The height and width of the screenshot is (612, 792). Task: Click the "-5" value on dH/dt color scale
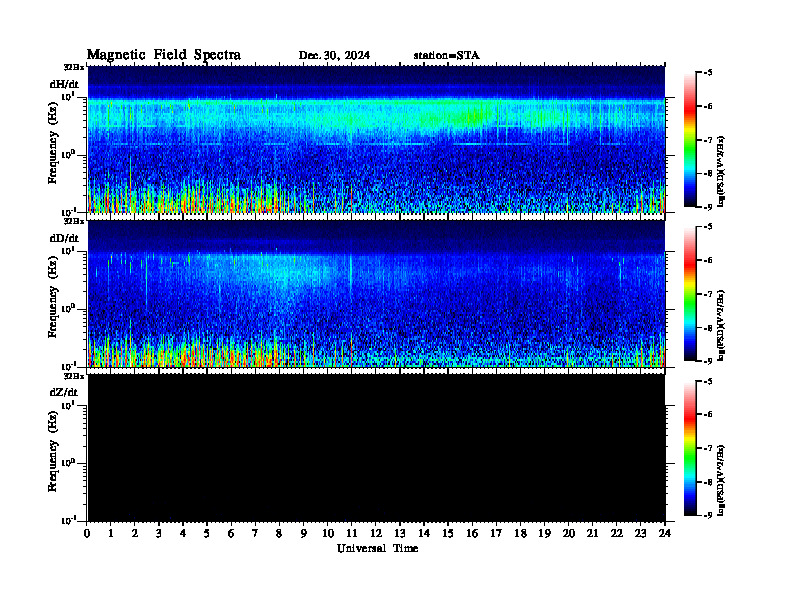pos(708,73)
